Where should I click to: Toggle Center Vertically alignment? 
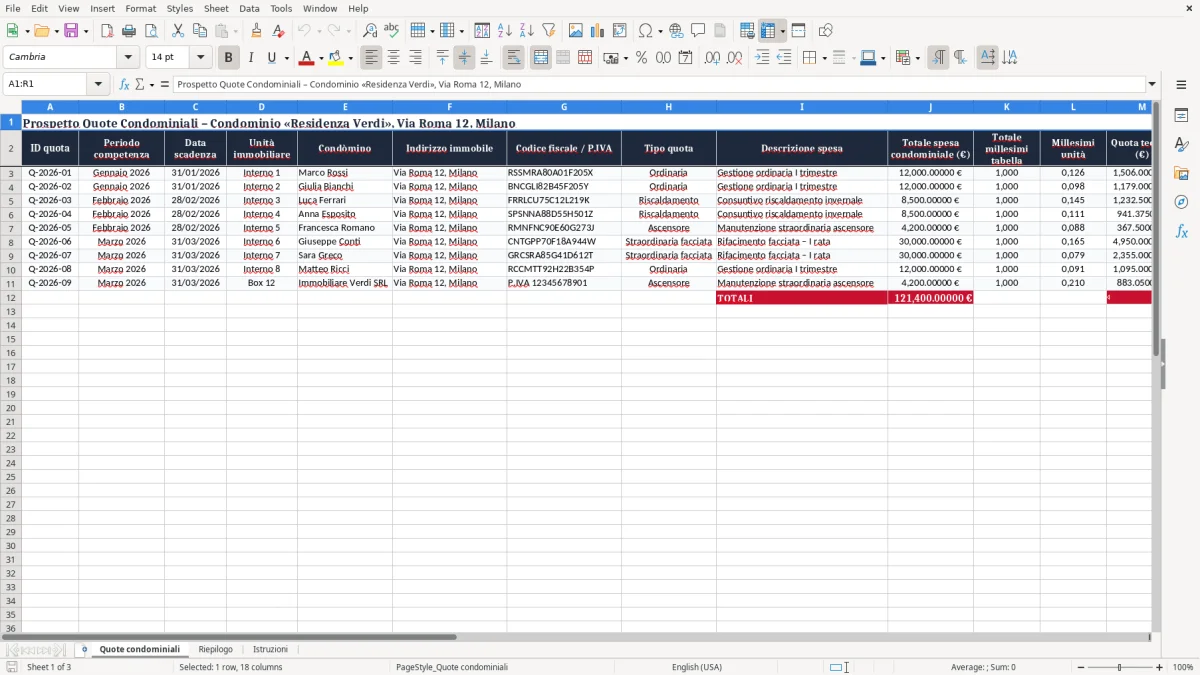click(464, 58)
